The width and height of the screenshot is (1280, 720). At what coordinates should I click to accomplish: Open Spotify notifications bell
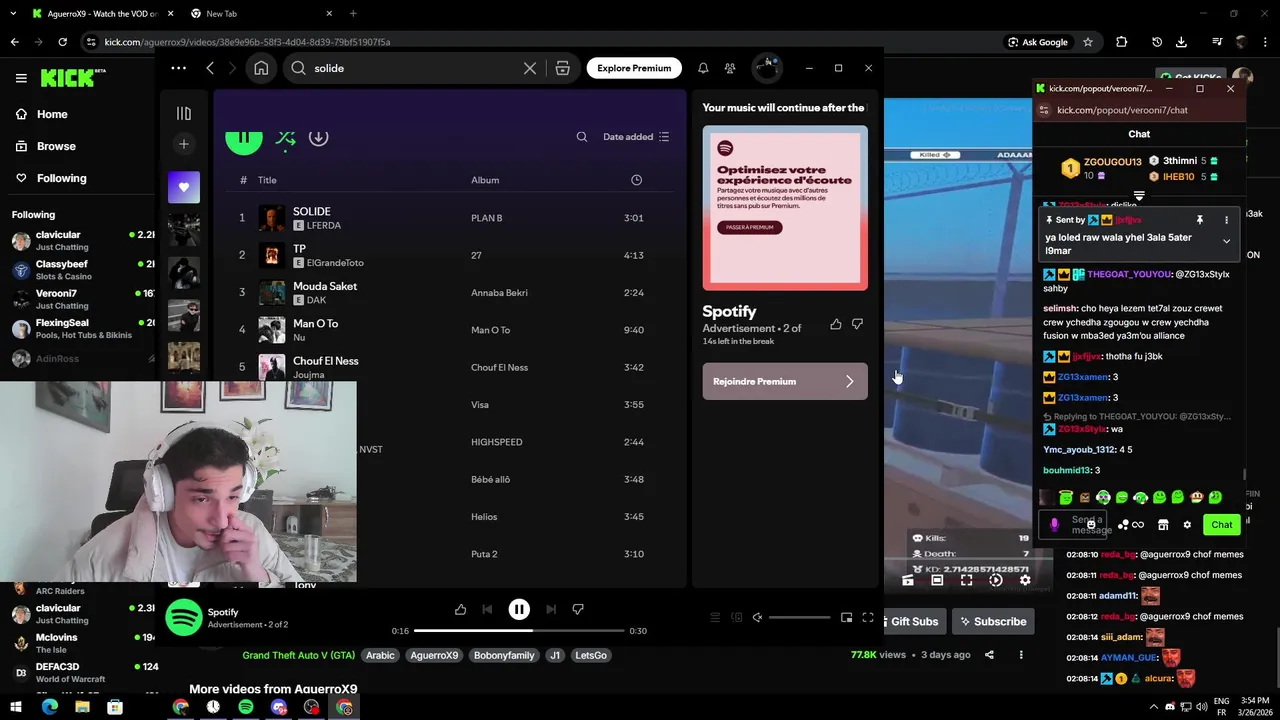(x=703, y=68)
